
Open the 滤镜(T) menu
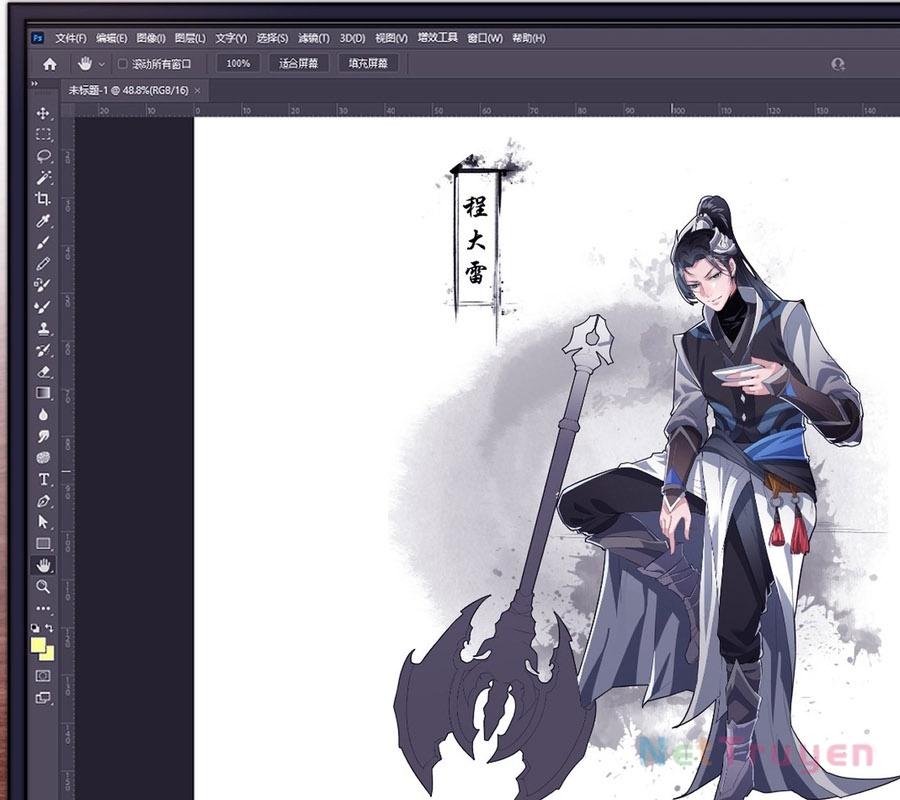click(x=314, y=38)
